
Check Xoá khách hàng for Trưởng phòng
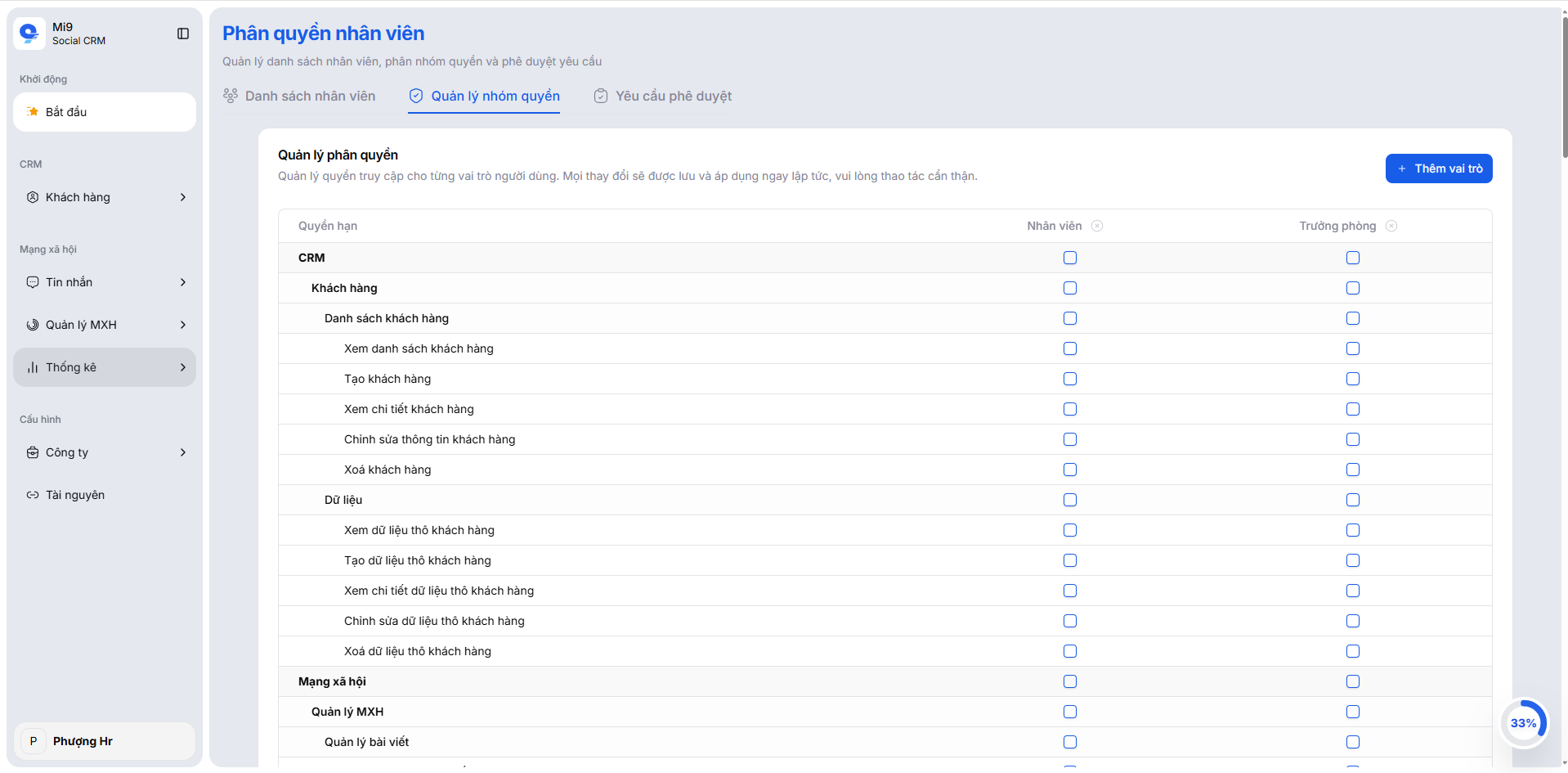point(1353,470)
